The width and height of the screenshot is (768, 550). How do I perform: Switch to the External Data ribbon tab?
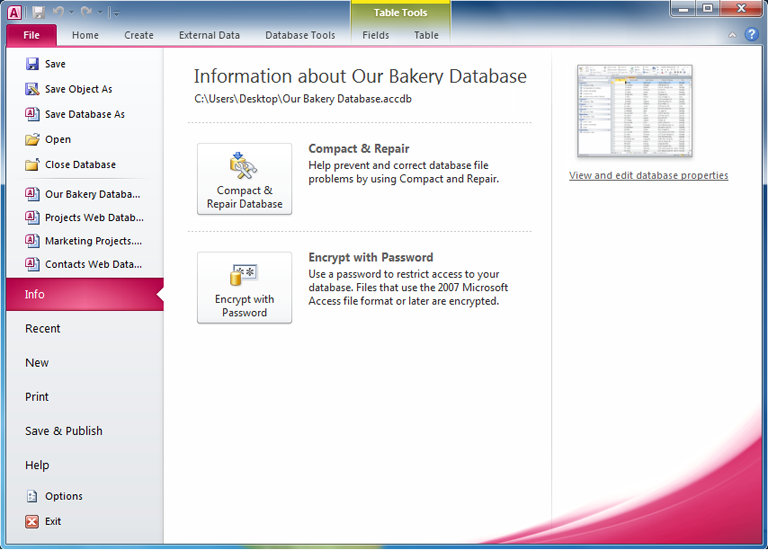209,35
